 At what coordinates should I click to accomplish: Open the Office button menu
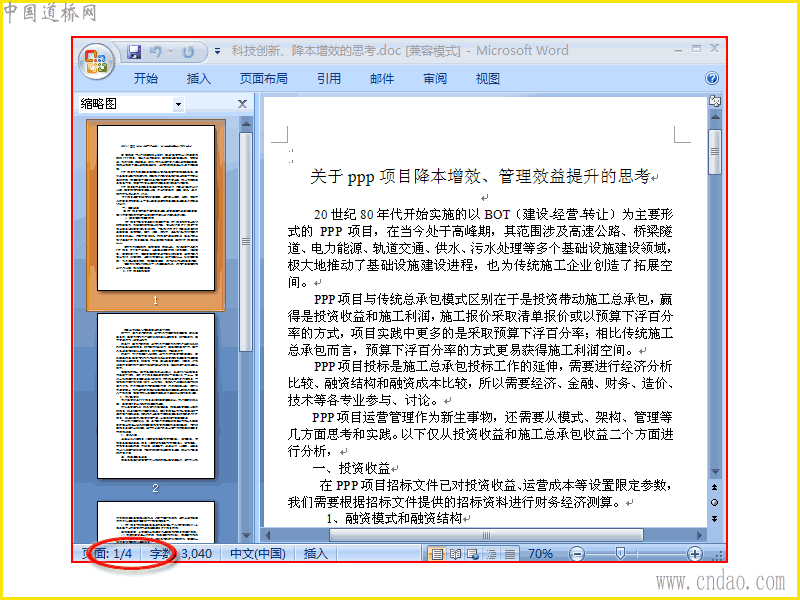point(96,61)
